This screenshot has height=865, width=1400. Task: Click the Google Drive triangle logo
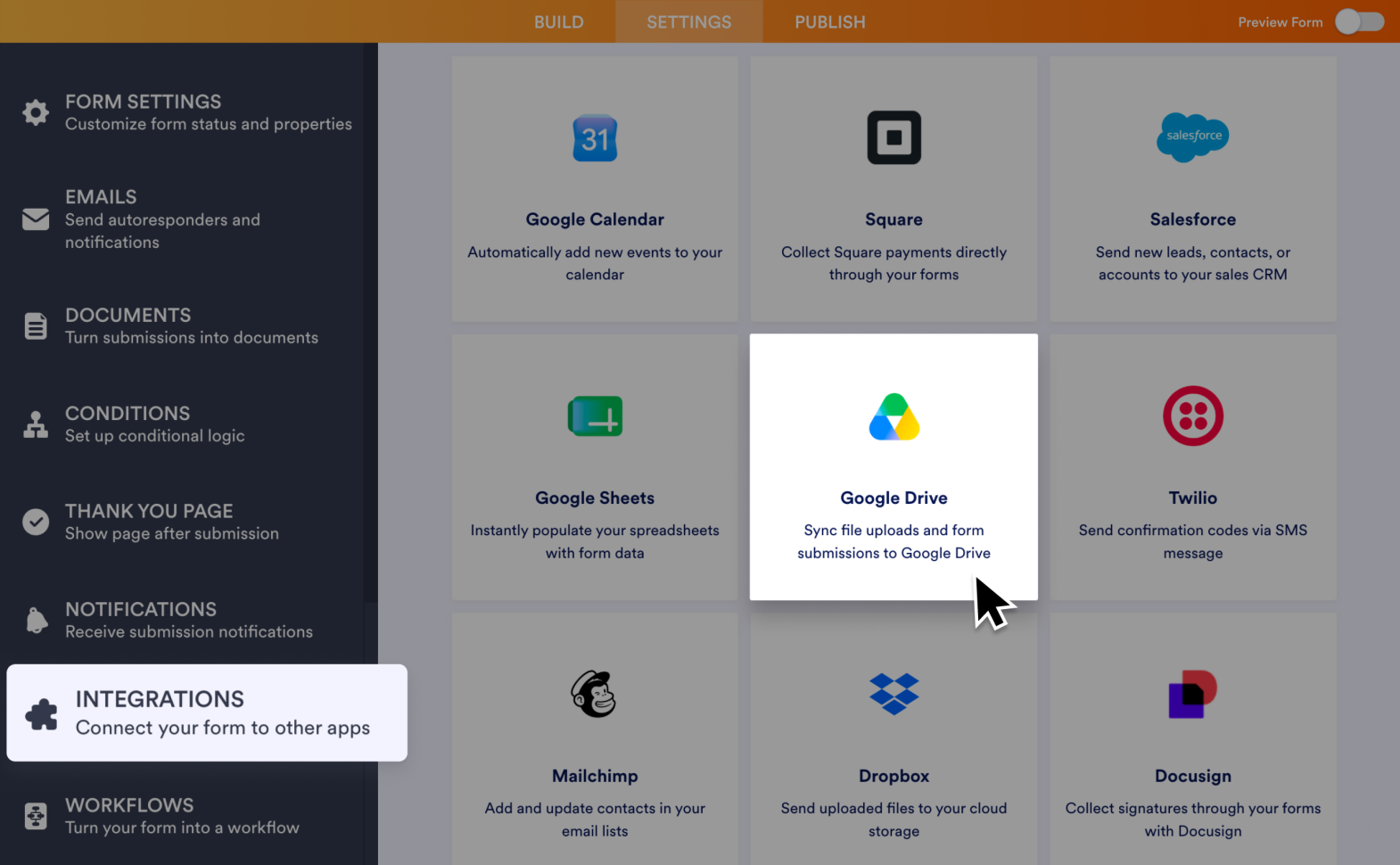tap(894, 416)
